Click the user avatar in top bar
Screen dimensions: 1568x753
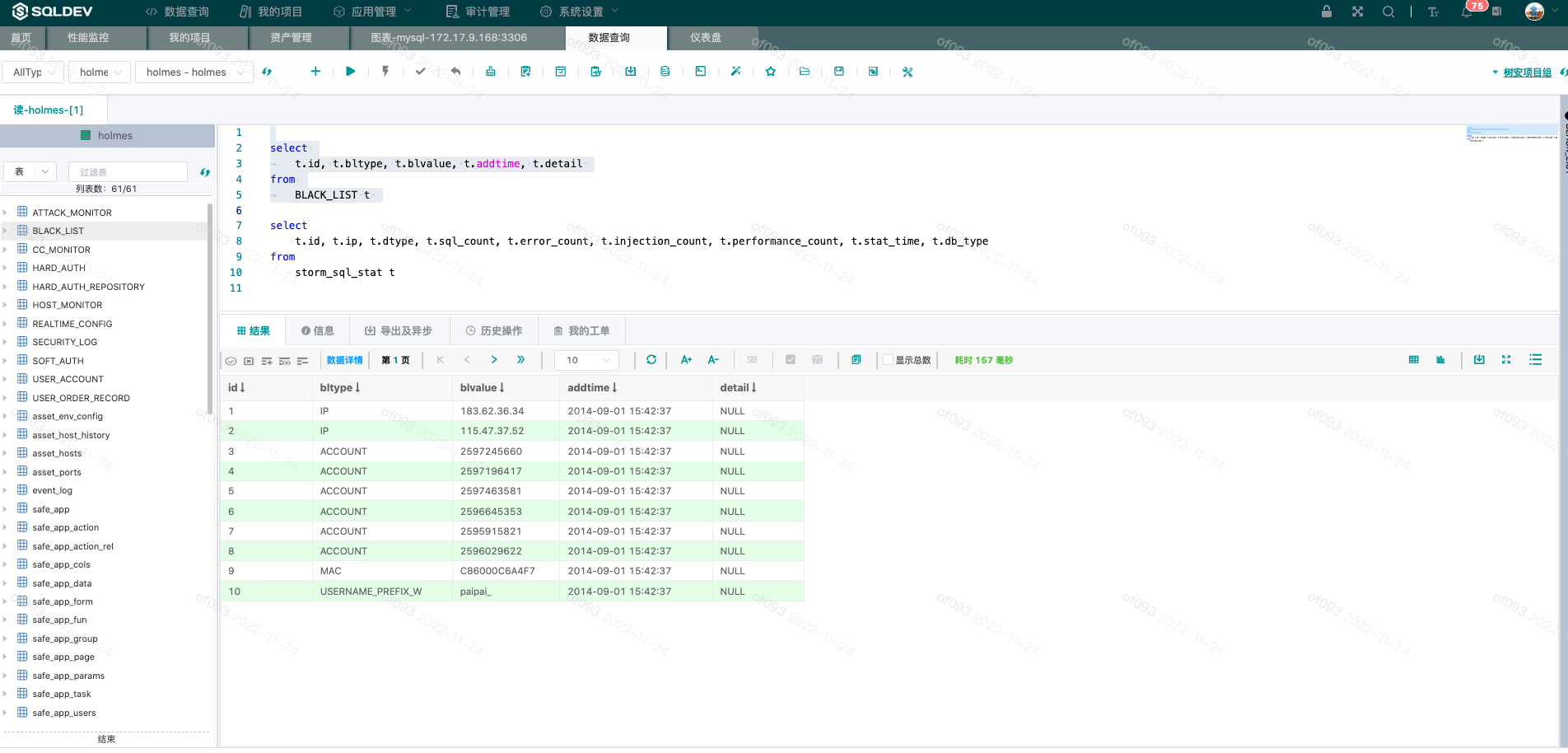1534,12
